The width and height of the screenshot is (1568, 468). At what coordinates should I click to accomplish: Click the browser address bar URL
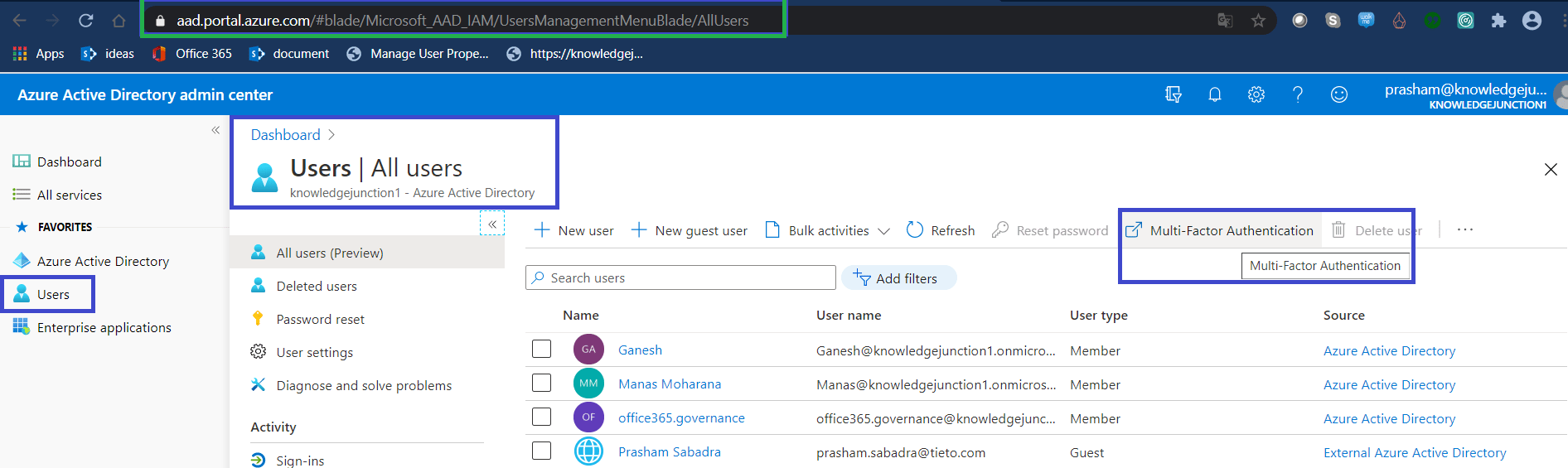click(x=462, y=21)
